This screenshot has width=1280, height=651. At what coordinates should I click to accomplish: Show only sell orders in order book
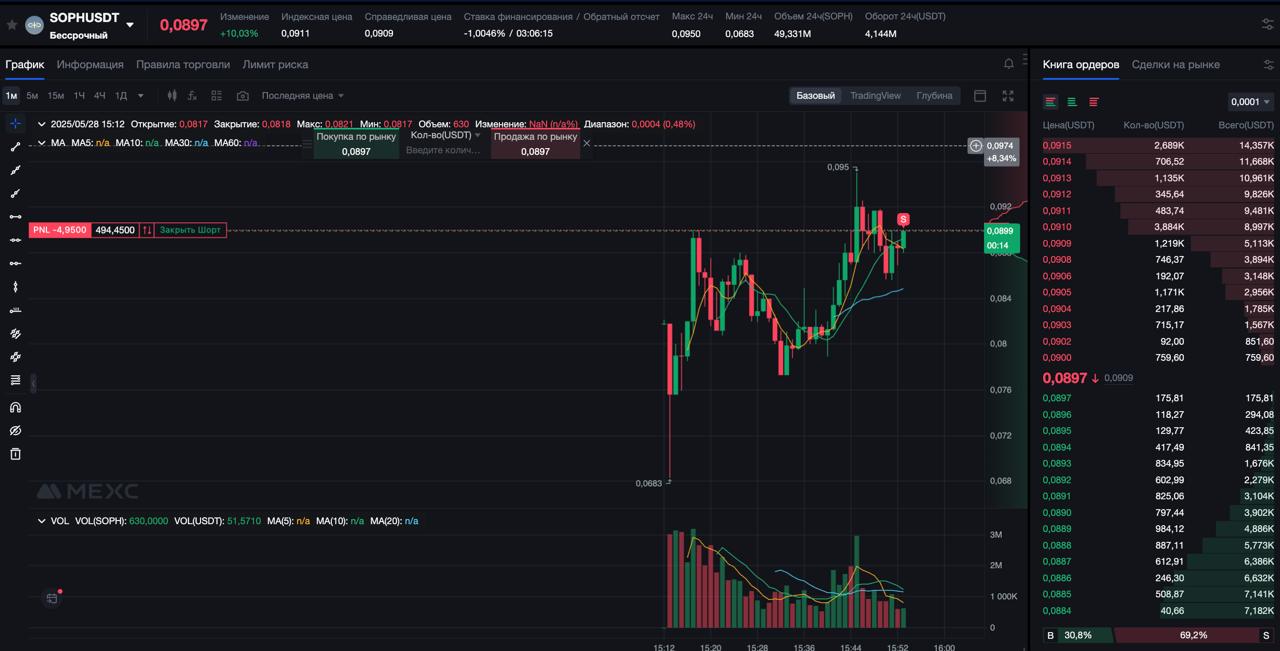(1094, 102)
